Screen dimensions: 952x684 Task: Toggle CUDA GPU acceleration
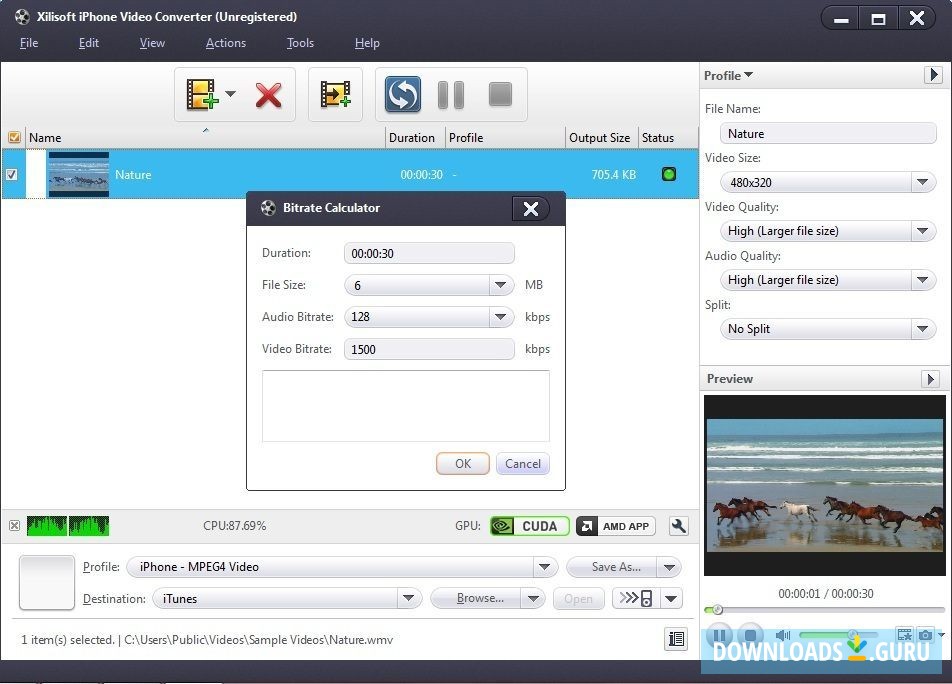tap(529, 526)
